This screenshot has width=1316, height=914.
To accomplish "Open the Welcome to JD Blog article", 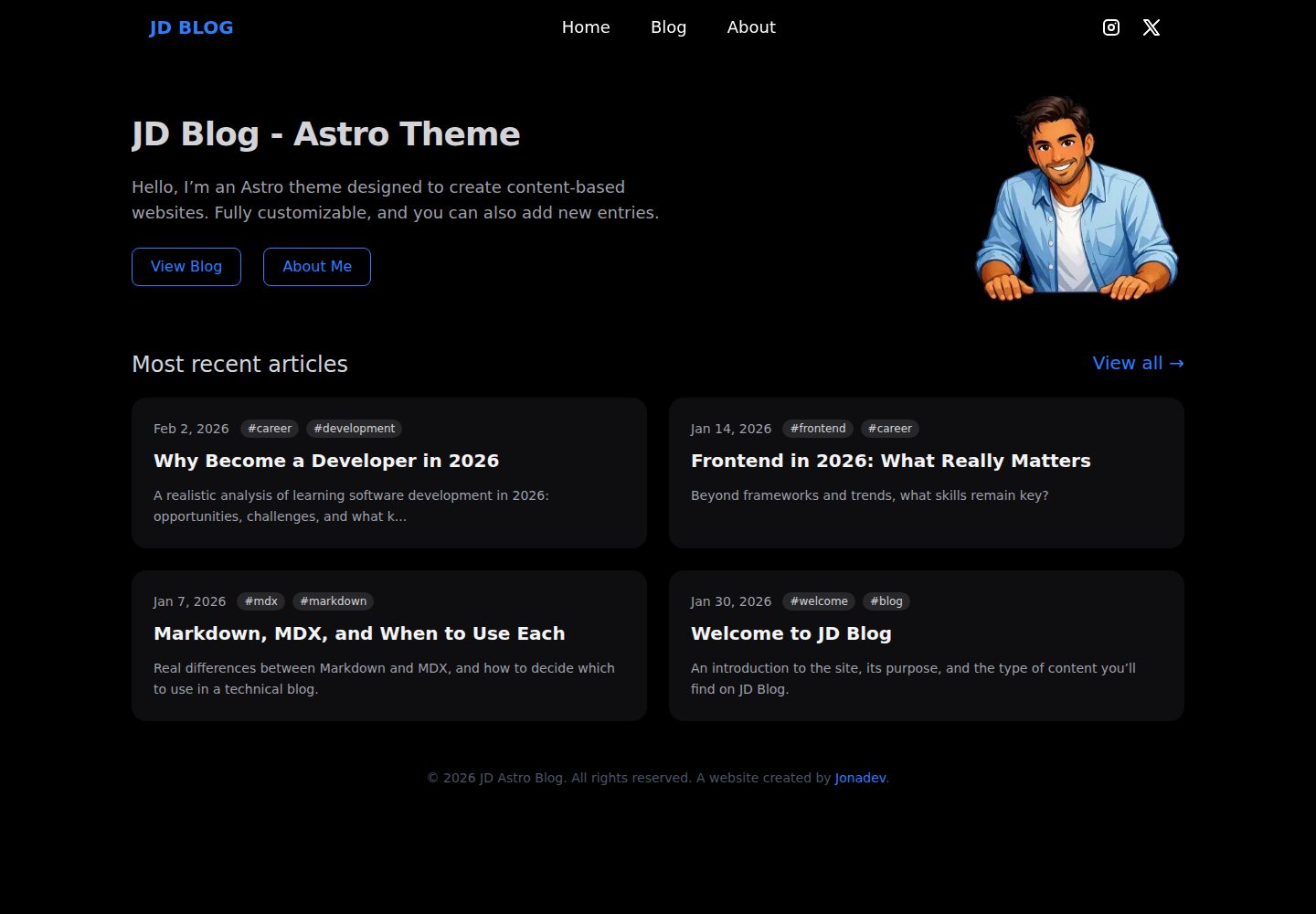I will click(791, 633).
